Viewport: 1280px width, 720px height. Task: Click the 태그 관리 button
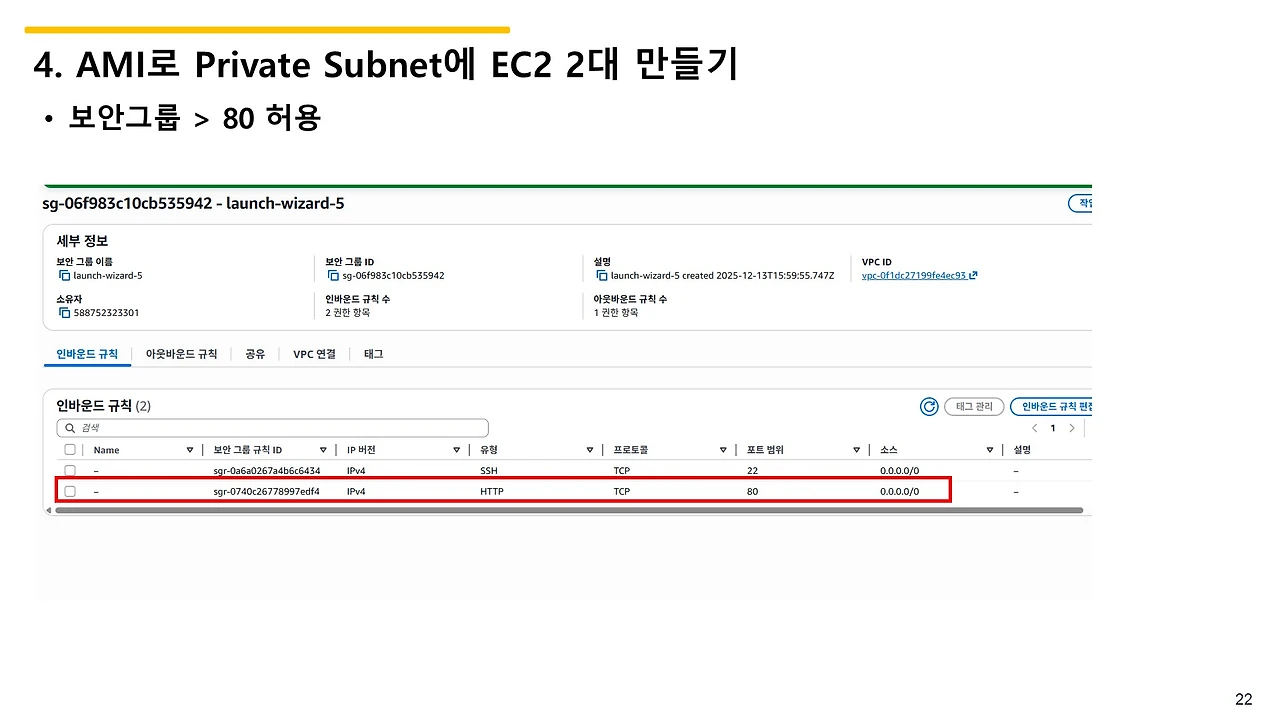coord(974,406)
